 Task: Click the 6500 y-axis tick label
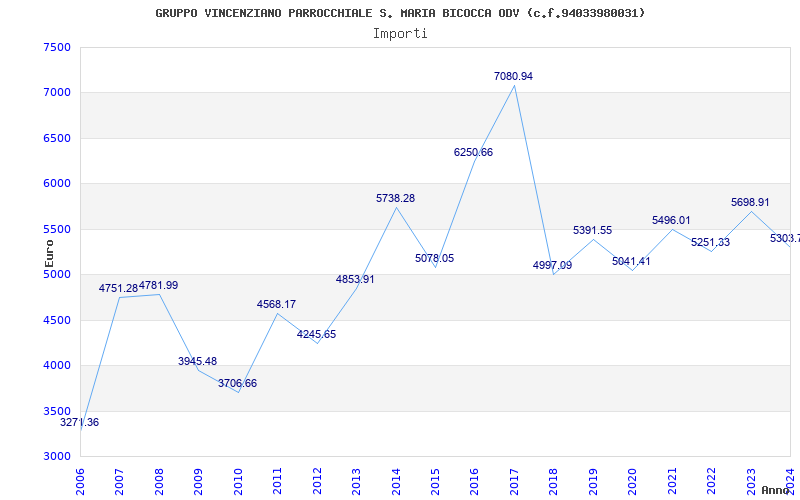(57, 138)
